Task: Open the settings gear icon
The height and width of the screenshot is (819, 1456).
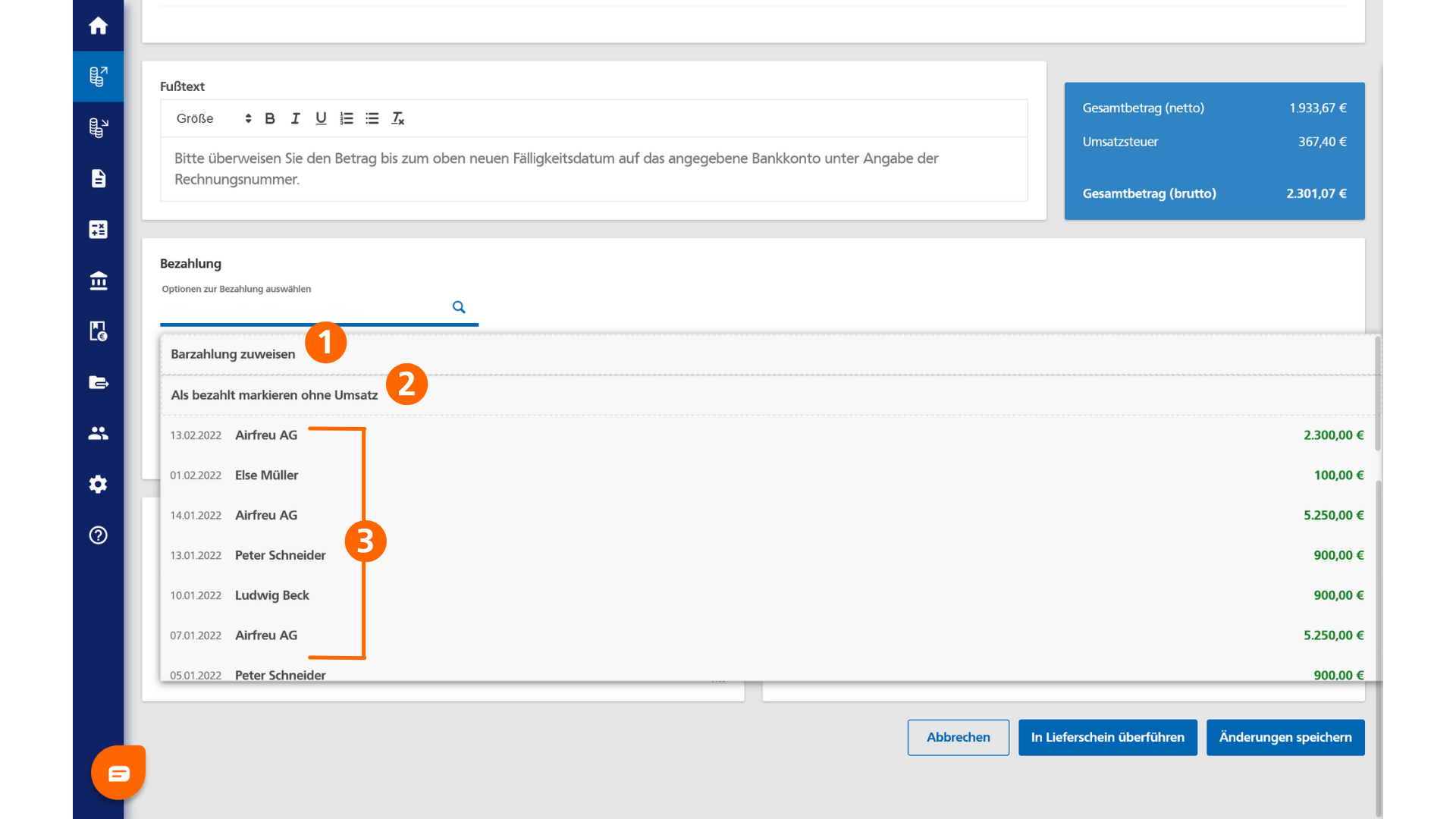Action: coord(98,484)
